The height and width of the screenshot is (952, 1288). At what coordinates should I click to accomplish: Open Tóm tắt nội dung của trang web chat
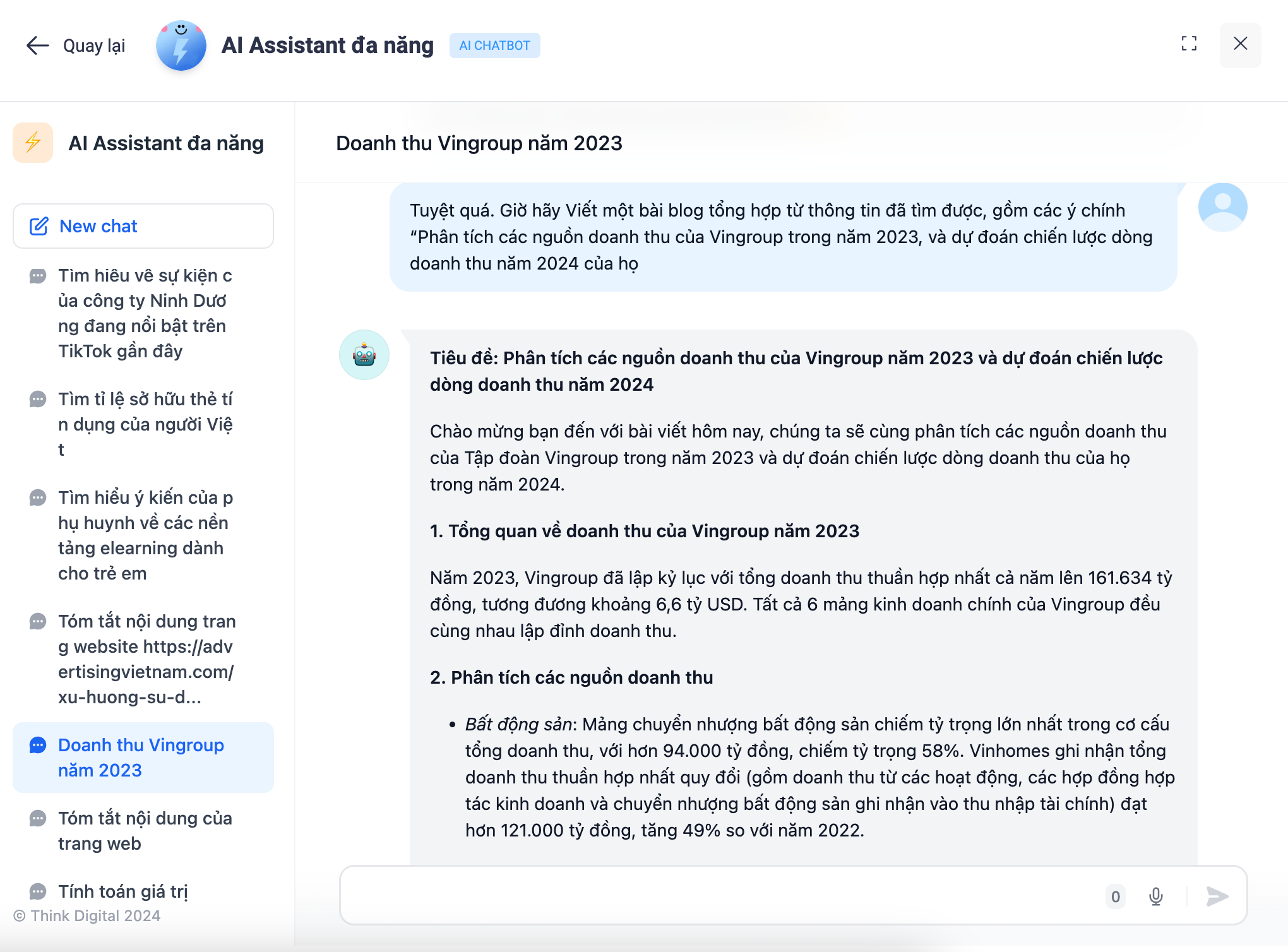[x=145, y=831]
